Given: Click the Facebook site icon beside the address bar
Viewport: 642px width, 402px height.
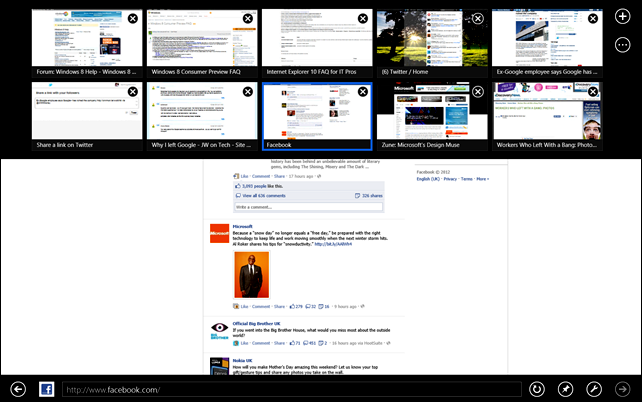Looking at the screenshot, I should click(x=47, y=389).
